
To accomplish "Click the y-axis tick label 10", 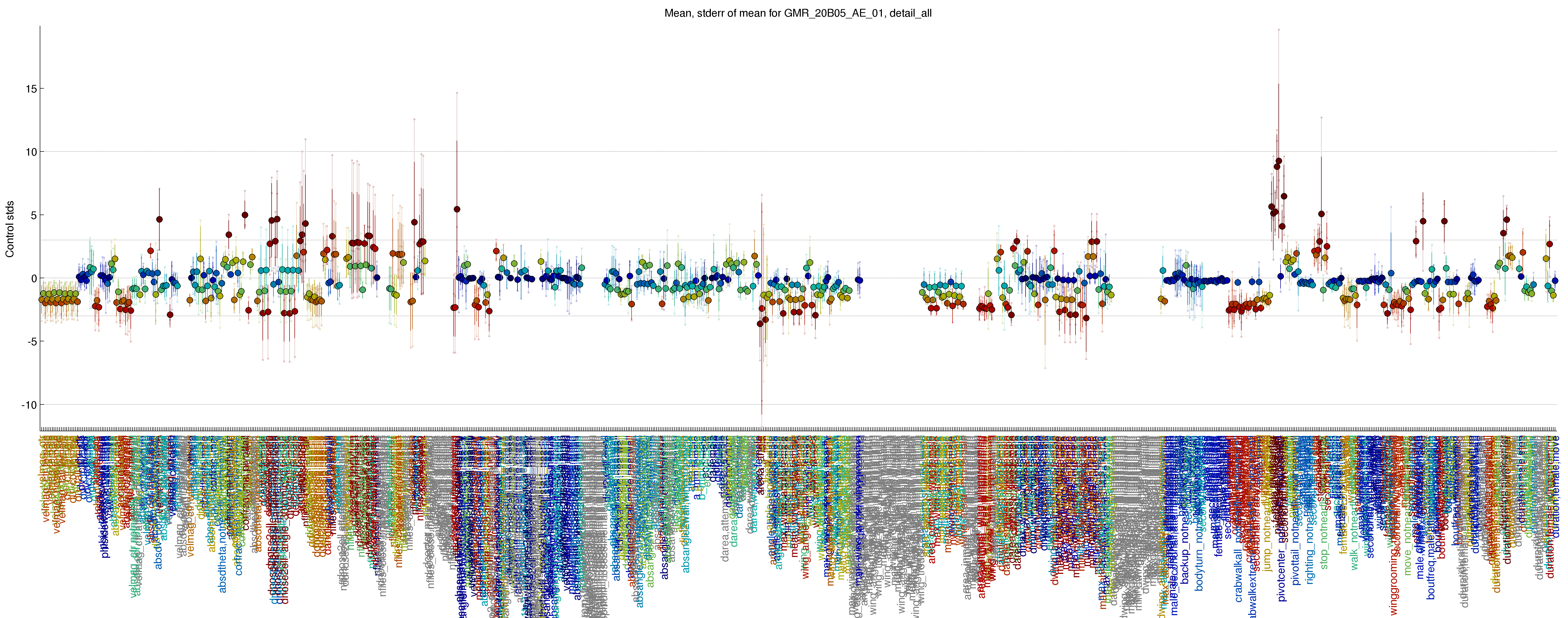I will (x=31, y=152).
